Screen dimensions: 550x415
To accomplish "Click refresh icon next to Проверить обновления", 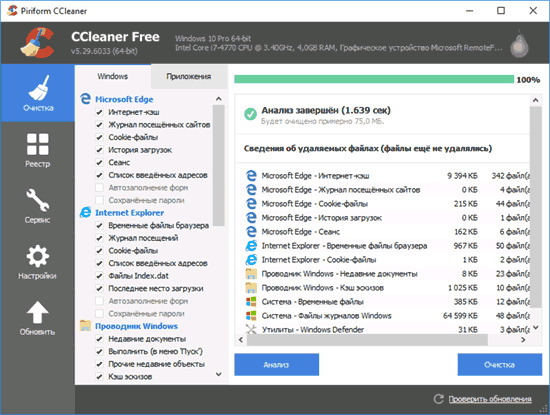I will [438, 399].
